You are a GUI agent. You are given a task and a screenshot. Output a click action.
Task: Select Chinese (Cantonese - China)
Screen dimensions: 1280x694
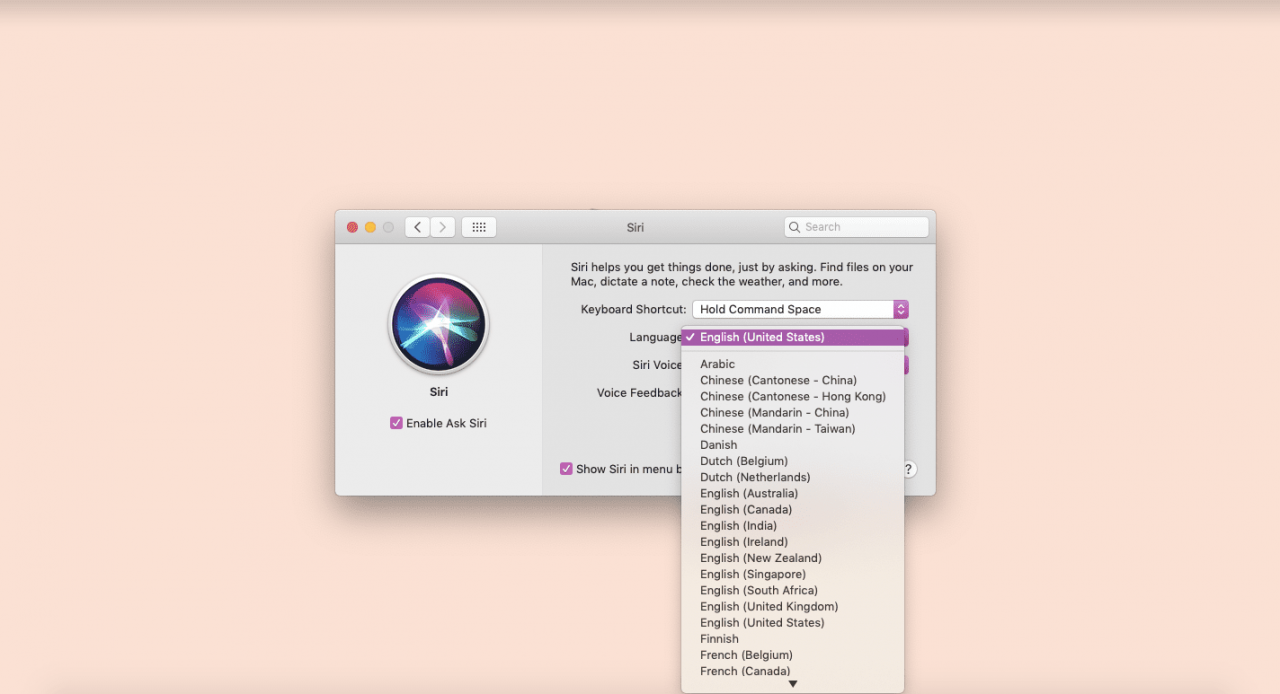(x=793, y=380)
